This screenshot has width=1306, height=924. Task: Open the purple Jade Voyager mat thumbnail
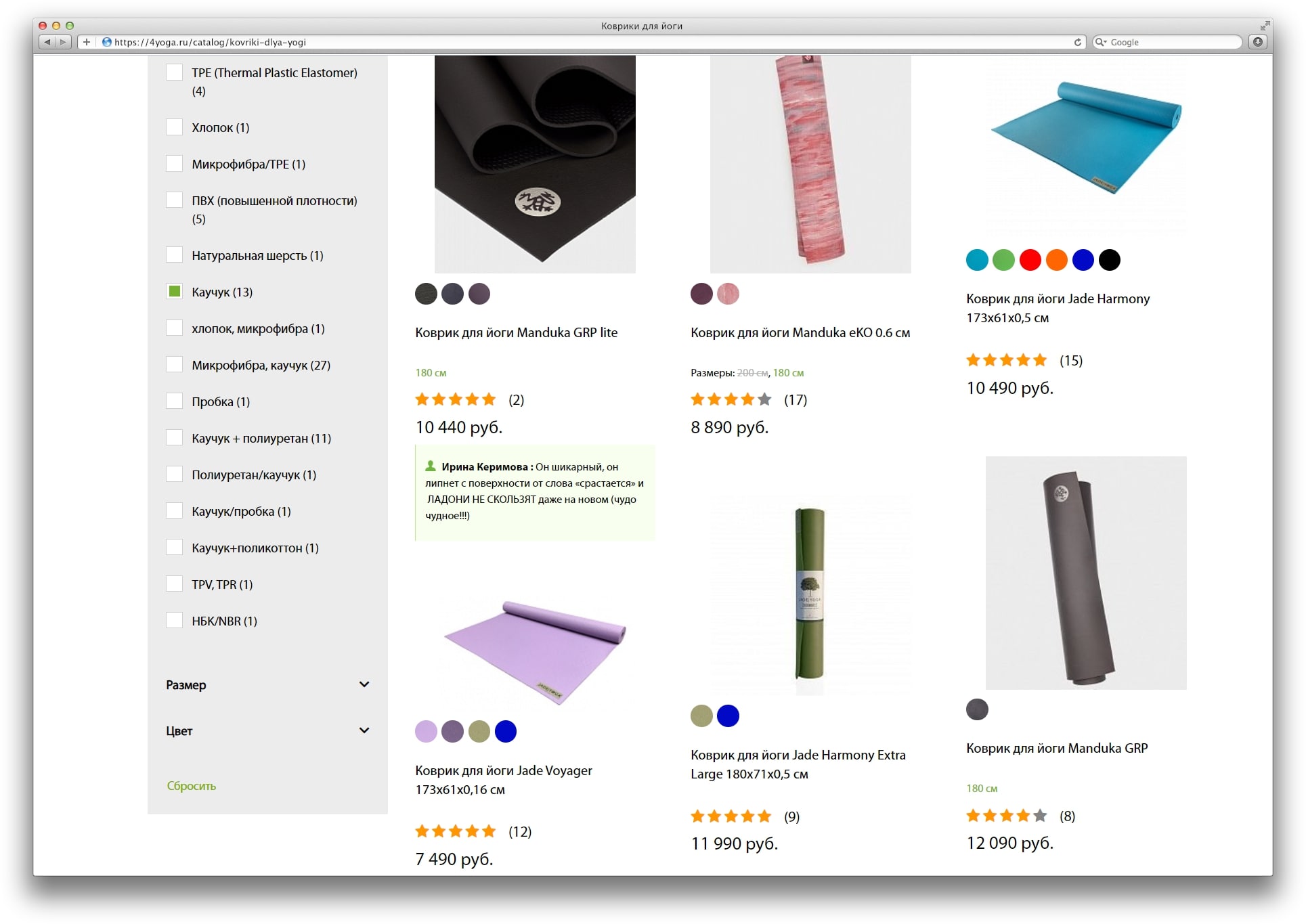(535, 653)
